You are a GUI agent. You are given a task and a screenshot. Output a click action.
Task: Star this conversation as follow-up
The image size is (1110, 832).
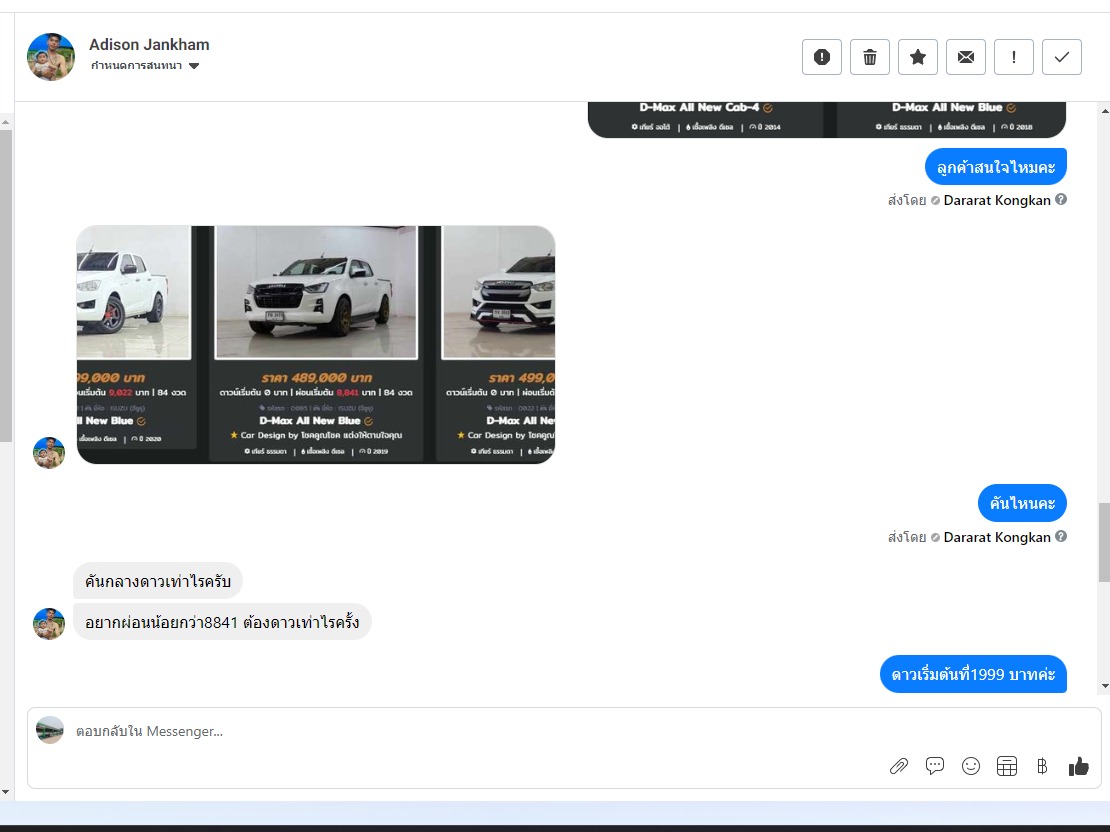tap(917, 57)
